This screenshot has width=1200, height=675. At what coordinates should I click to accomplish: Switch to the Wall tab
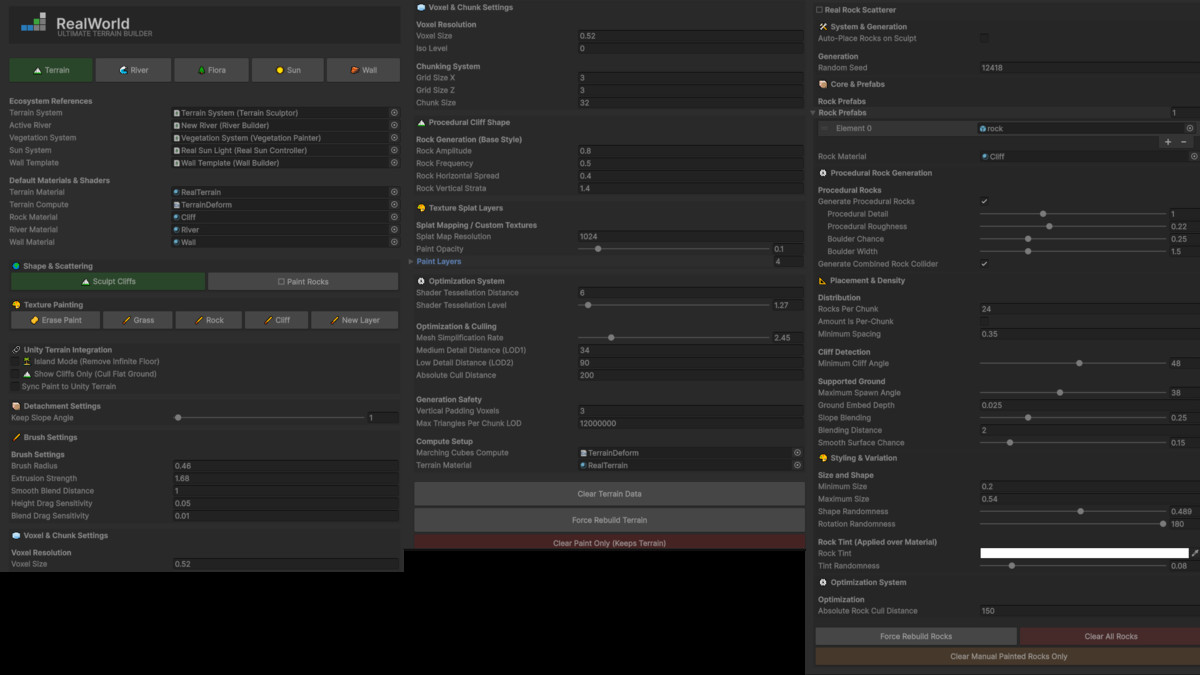363,70
